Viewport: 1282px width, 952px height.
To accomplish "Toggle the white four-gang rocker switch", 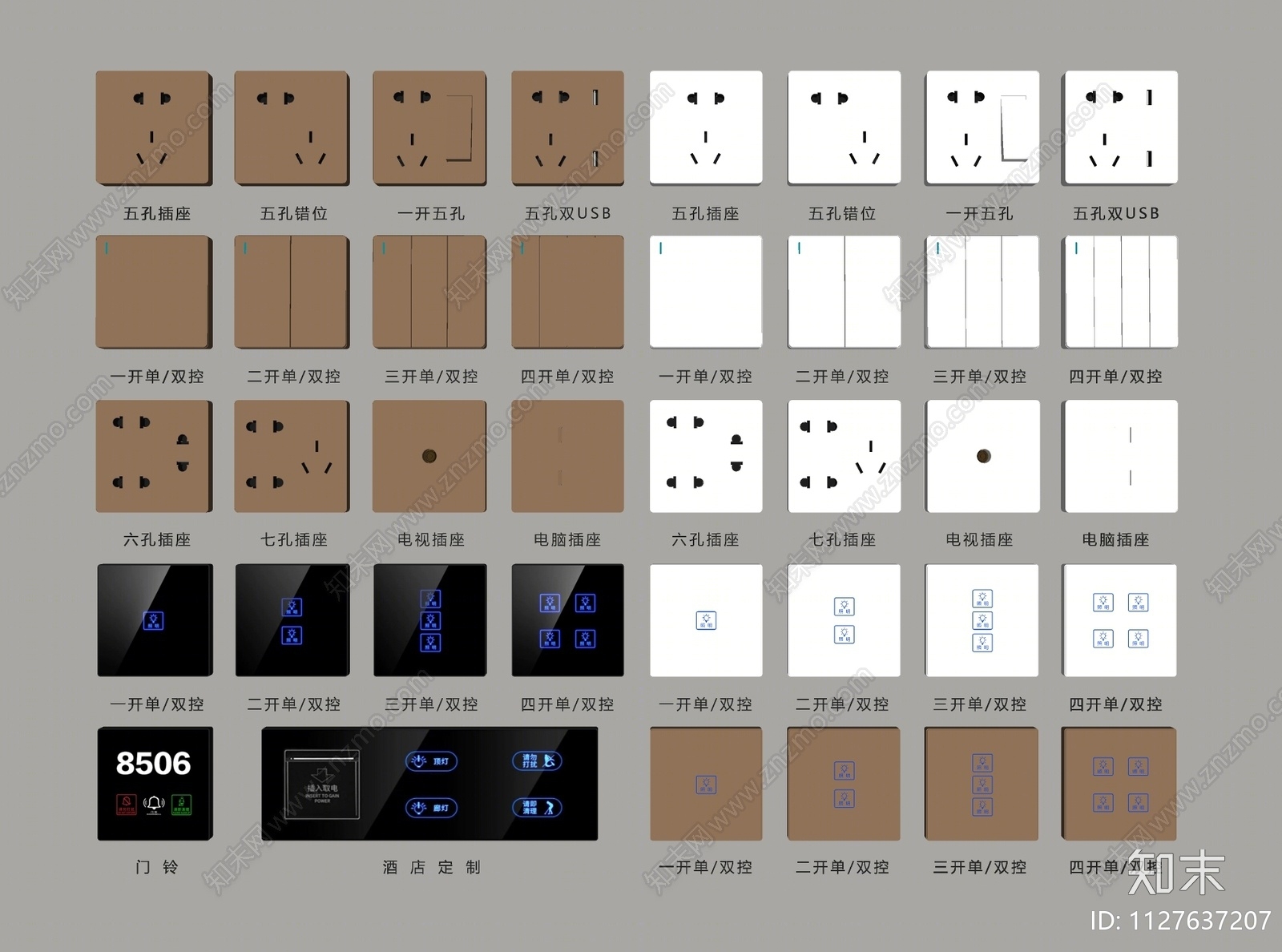I will [x=1120, y=292].
